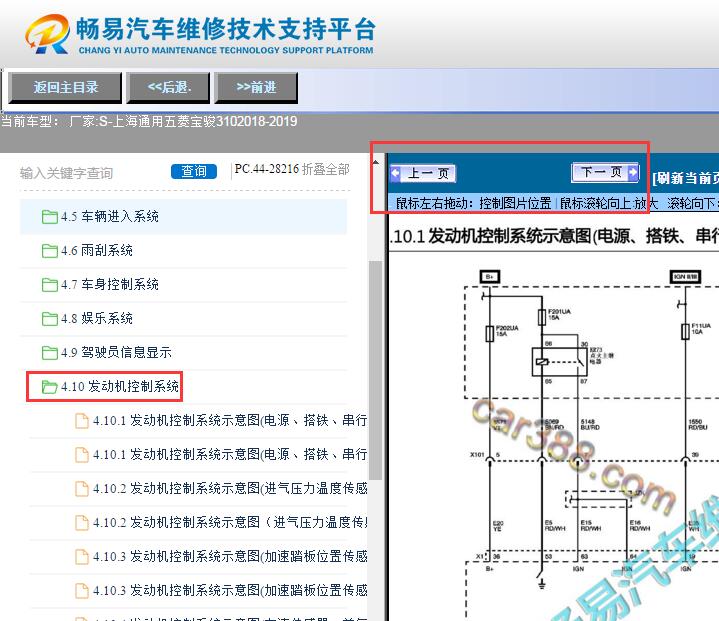Click the 当前车型 vehicle model text
The height and width of the screenshot is (621, 719).
tap(149, 122)
